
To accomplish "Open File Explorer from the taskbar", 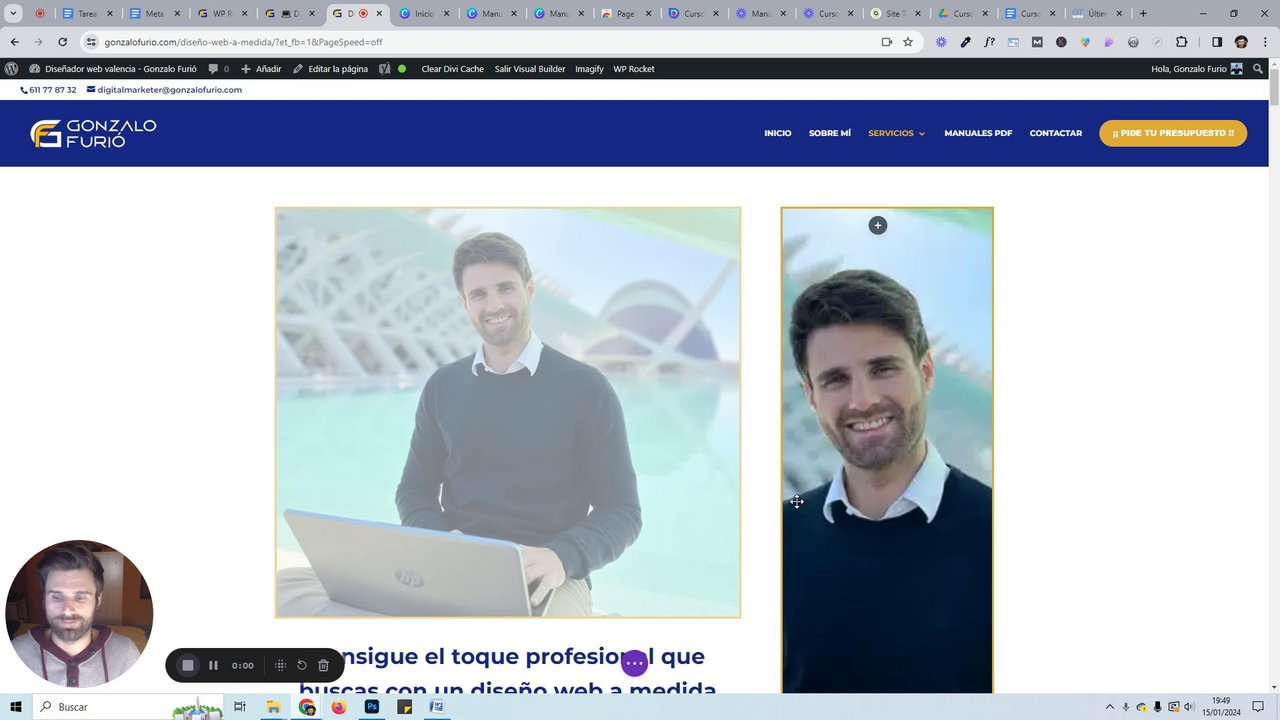I will (273, 707).
